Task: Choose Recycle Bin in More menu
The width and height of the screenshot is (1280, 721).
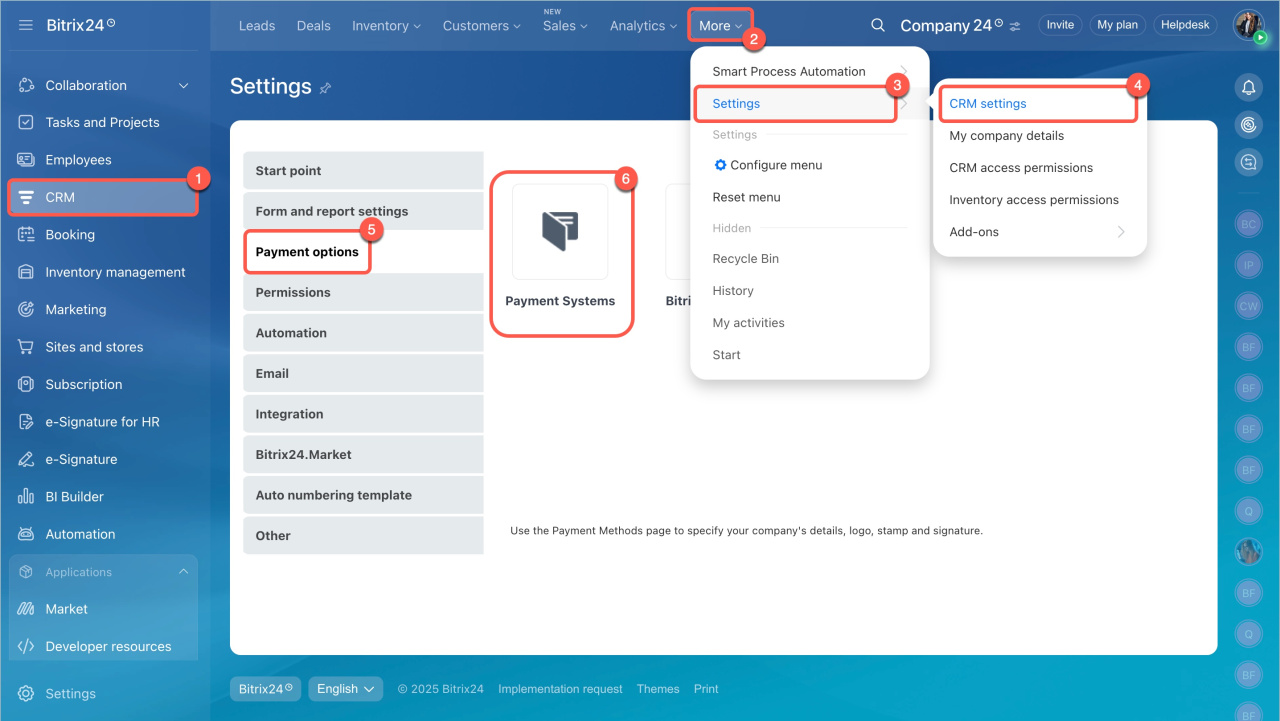Action: click(x=745, y=259)
